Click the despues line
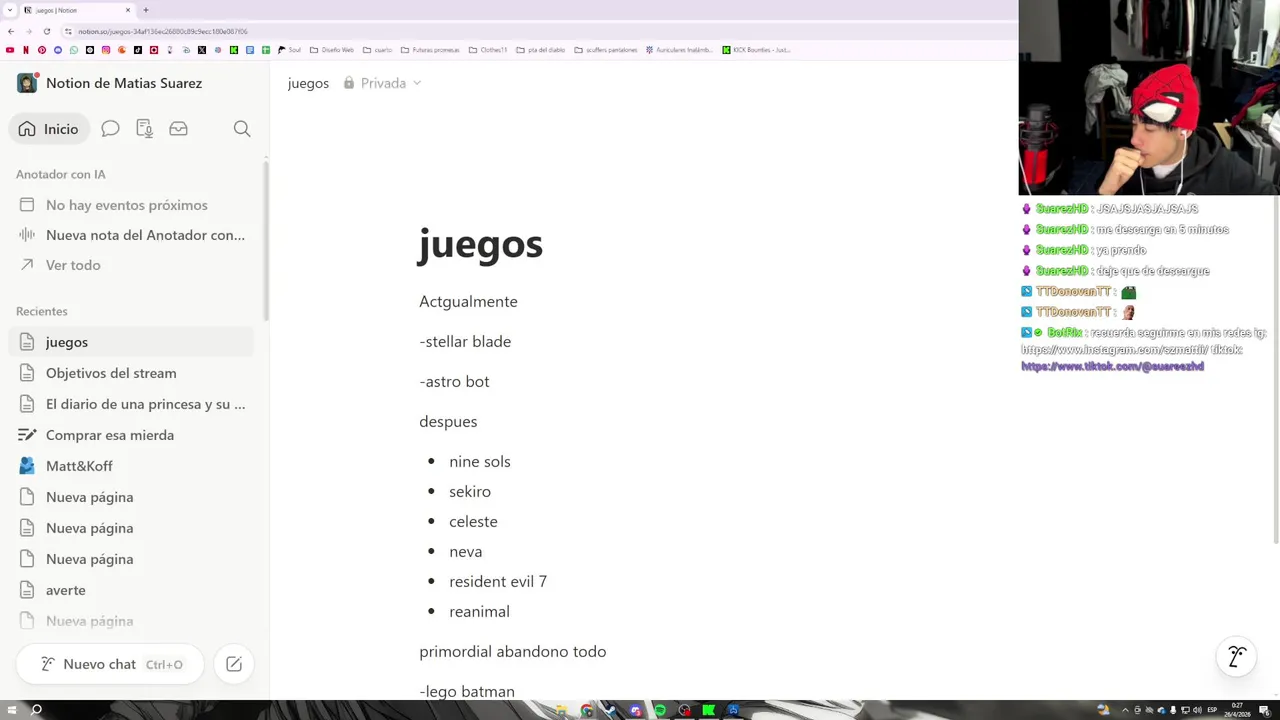Viewport: 1280px width, 720px height. [448, 421]
